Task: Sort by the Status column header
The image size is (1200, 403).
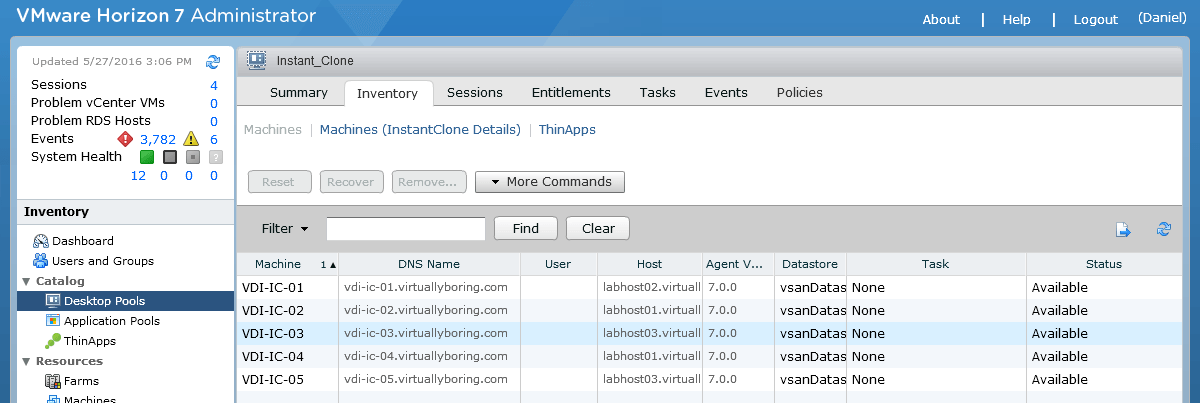Action: pos(1104,264)
